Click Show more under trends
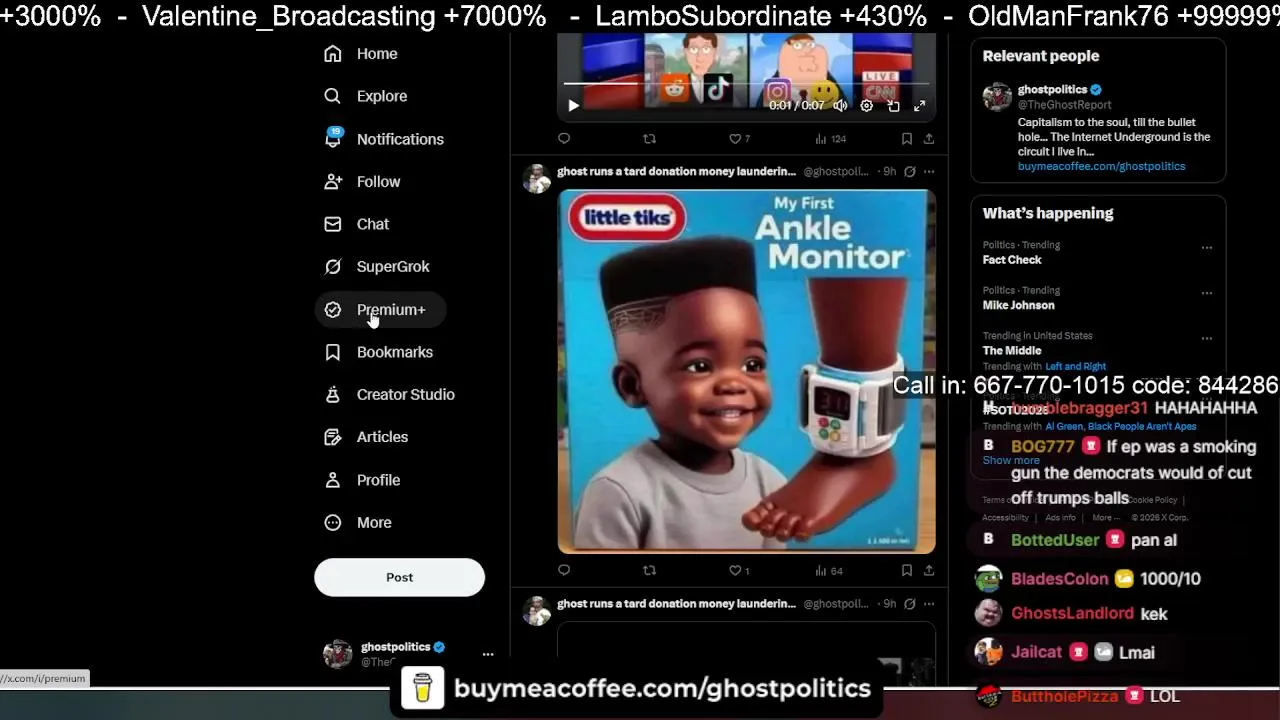1280x720 pixels. [x=1011, y=460]
